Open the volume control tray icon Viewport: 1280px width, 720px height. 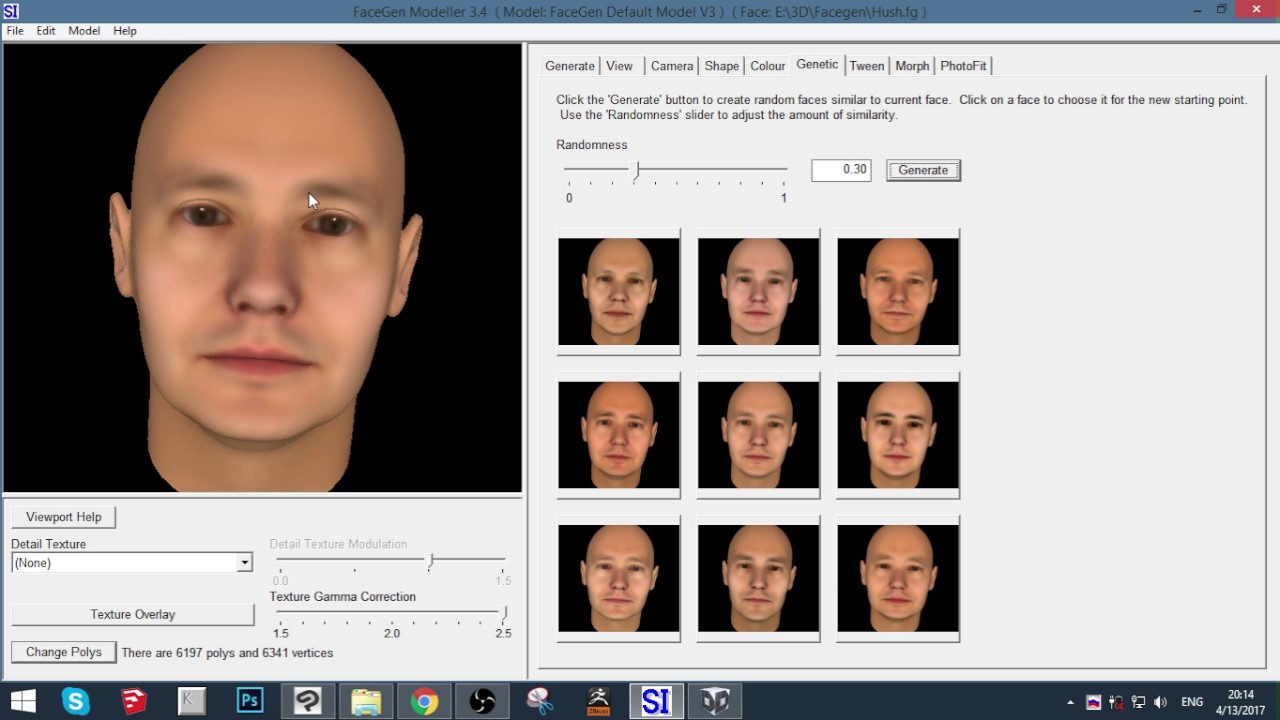[1160, 702]
